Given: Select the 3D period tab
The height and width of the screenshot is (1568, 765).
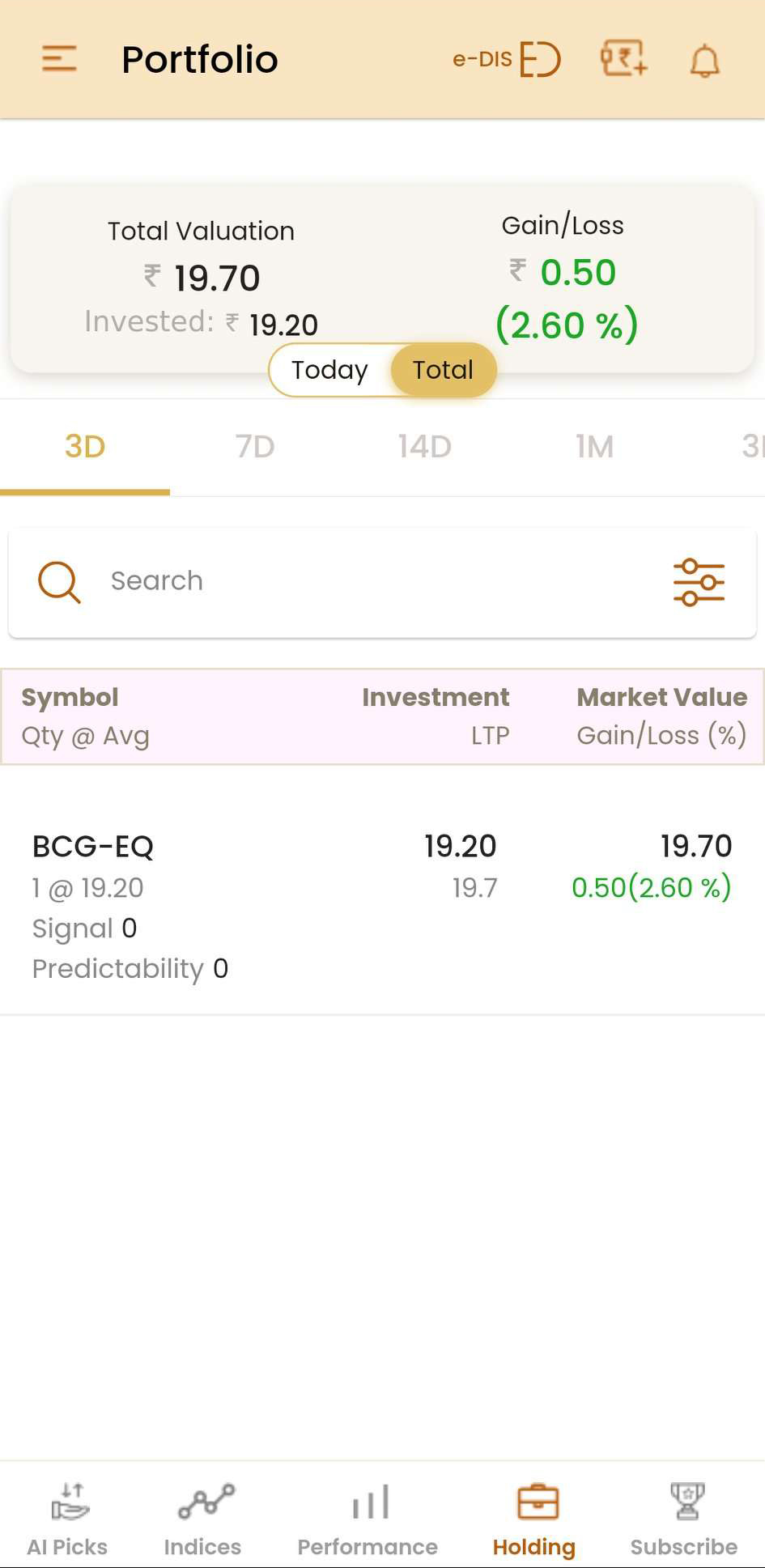Looking at the screenshot, I should coord(85,447).
